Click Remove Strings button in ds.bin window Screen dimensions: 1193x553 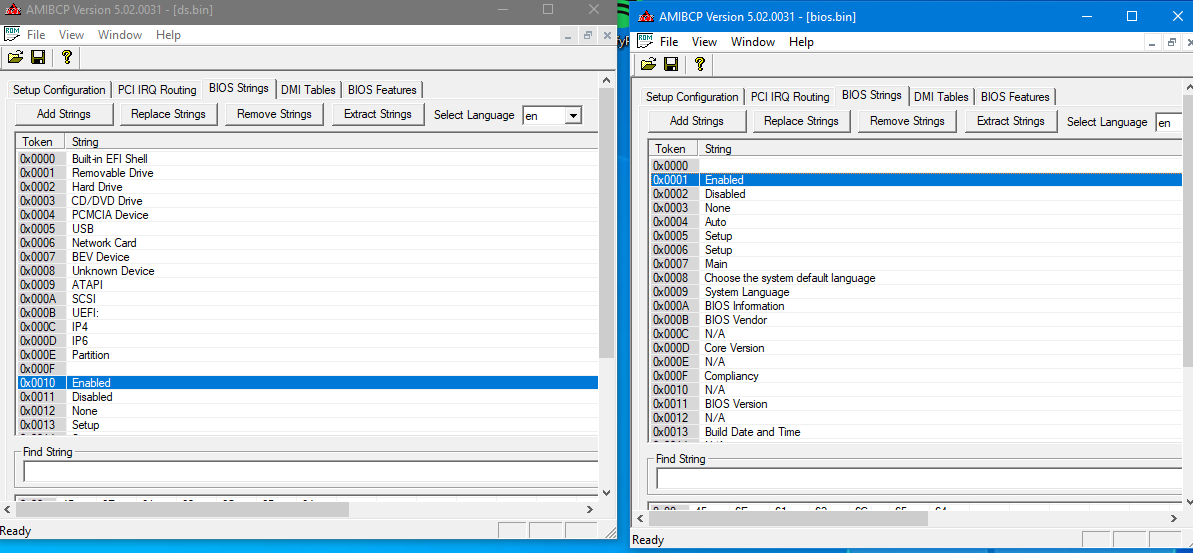coord(274,114)
